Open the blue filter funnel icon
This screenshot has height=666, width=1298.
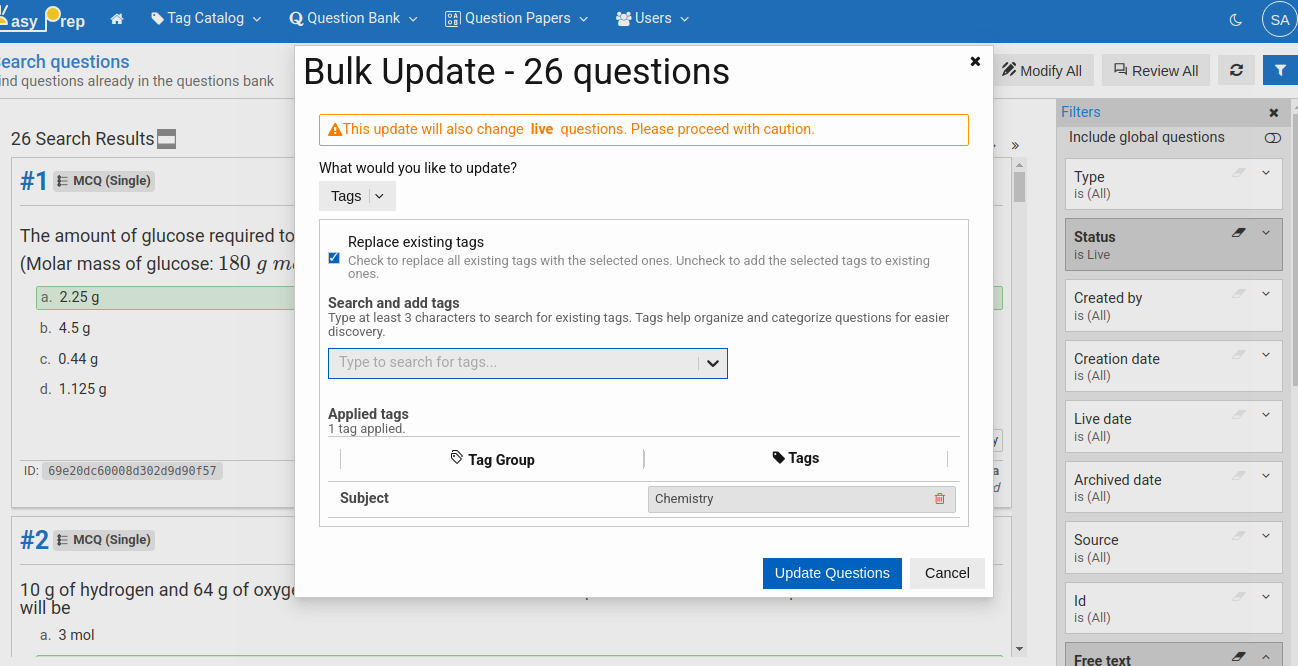point(1281,70)
